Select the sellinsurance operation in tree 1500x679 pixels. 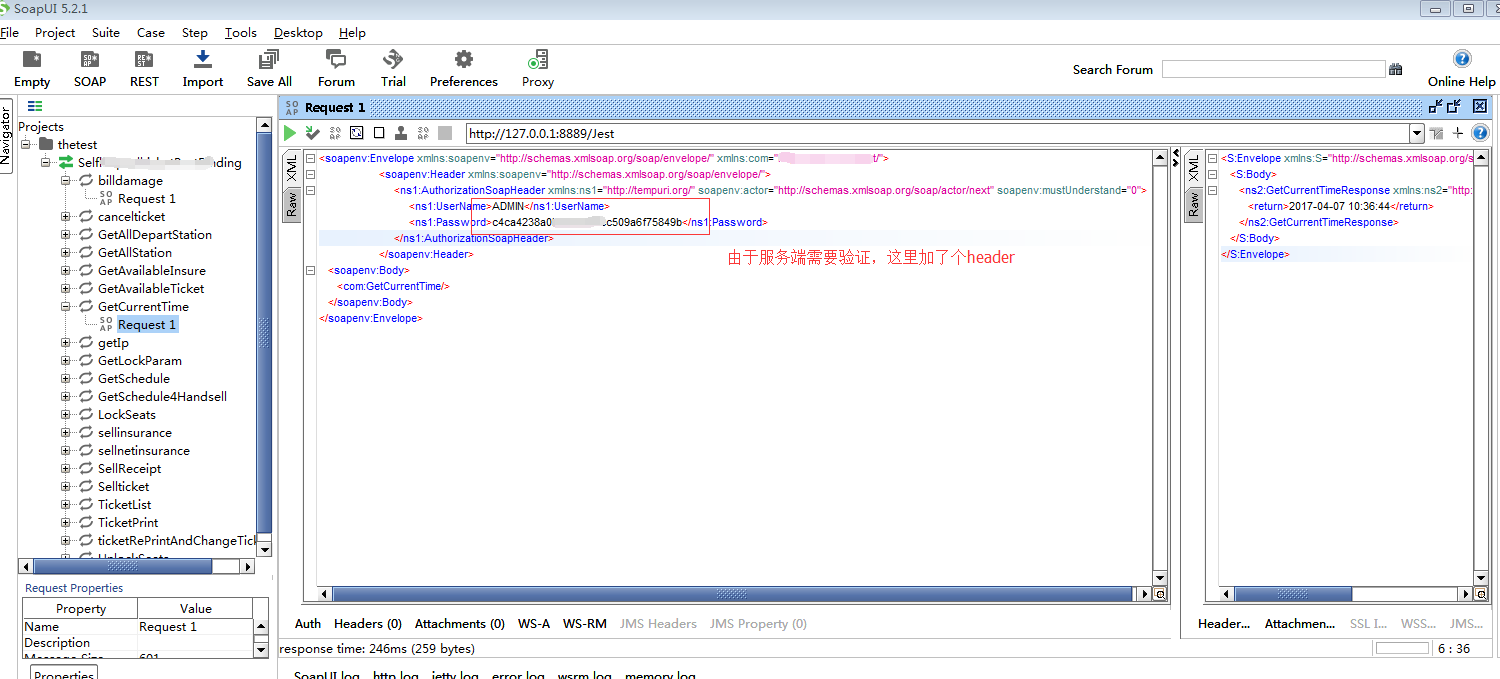tap(135, 433)
